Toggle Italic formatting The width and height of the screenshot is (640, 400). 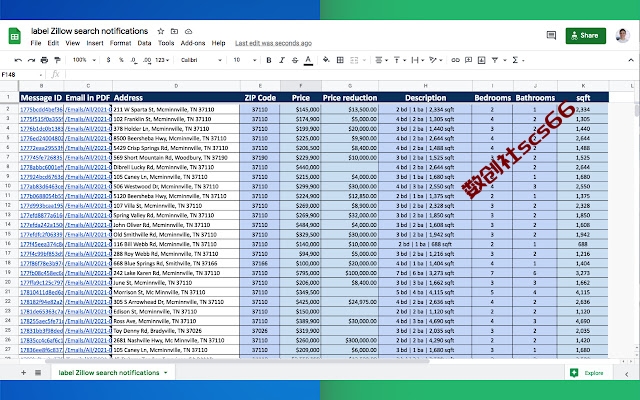282,60
